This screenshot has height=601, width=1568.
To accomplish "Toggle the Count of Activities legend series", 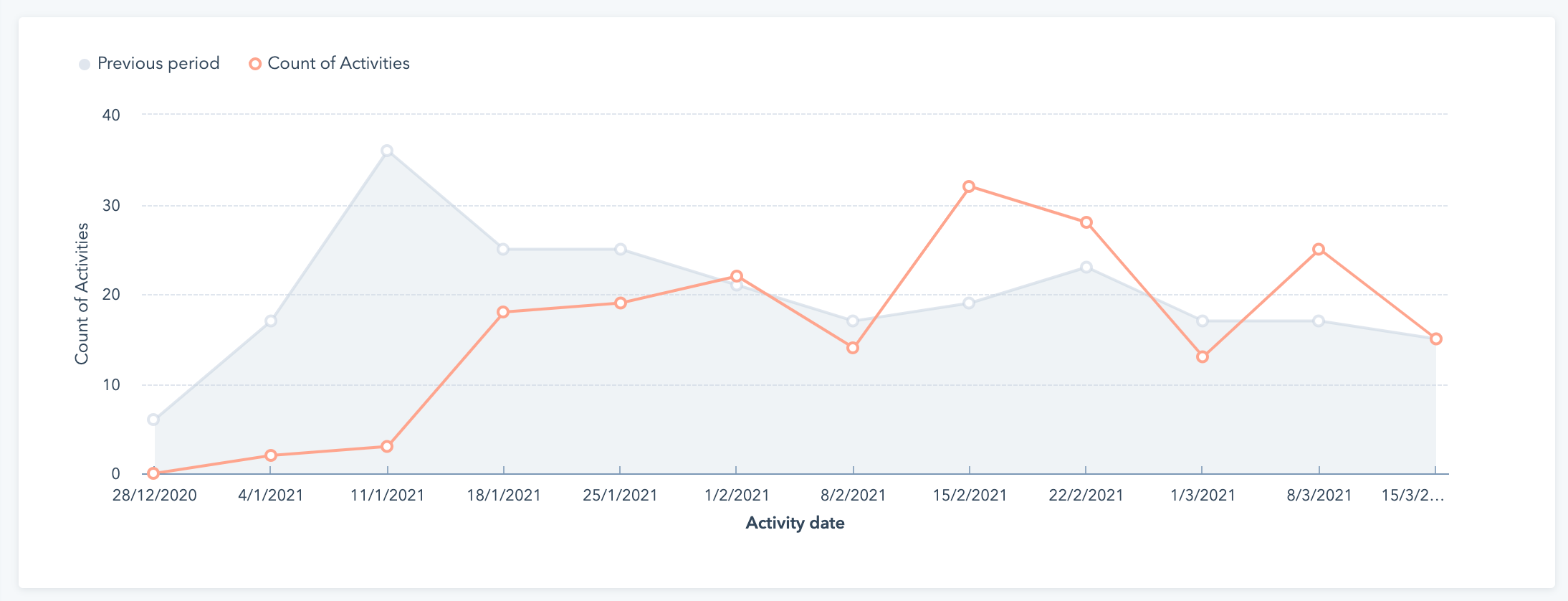I will tap(338, 64).
